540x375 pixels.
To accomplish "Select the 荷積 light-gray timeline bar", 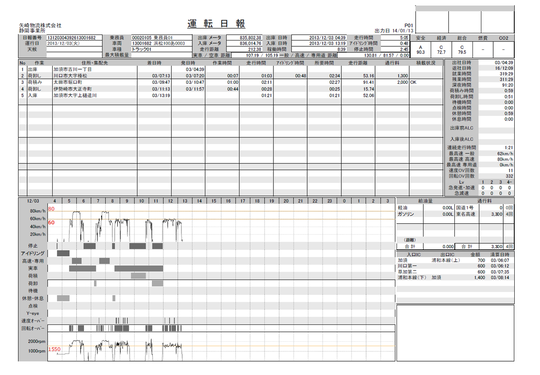I will coord(138,276).
